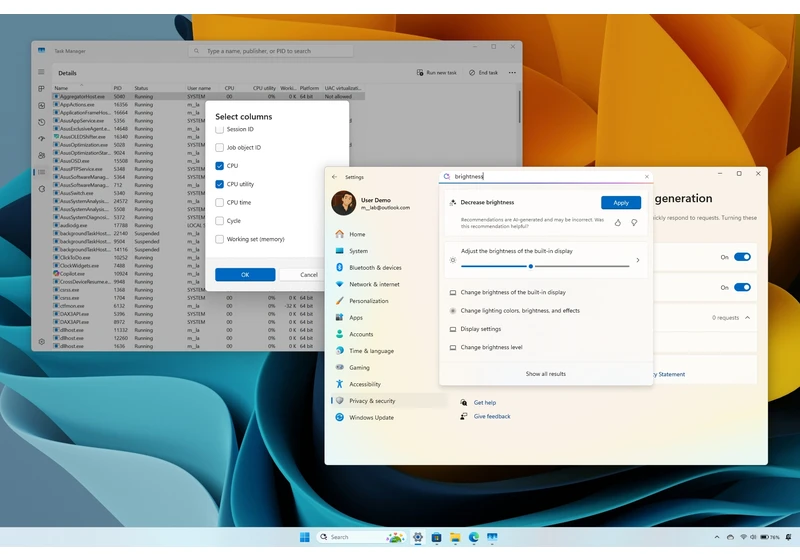Clear the brightness search with X icon
Screen dimensions: 800x560
tap(647, 176)
